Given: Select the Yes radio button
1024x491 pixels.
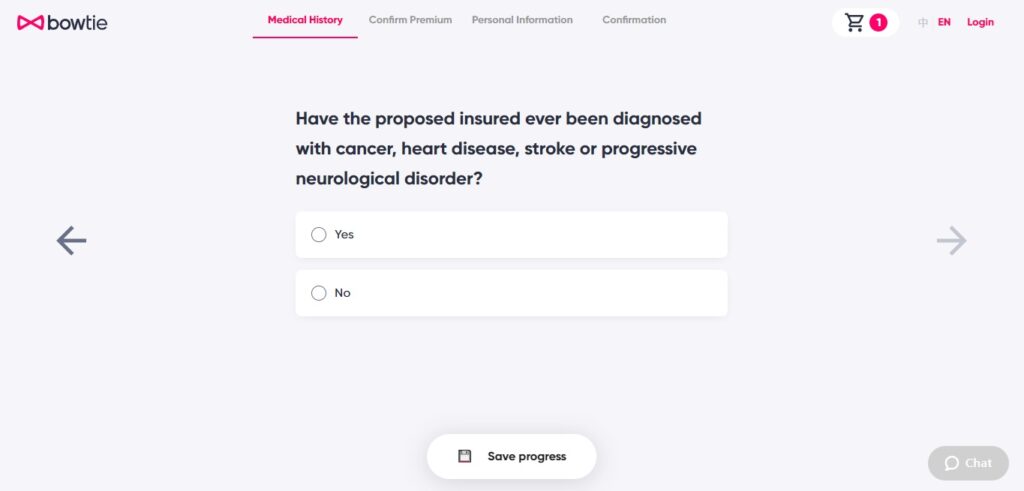Looking at the screenshot, I should [x=319, y=235].
